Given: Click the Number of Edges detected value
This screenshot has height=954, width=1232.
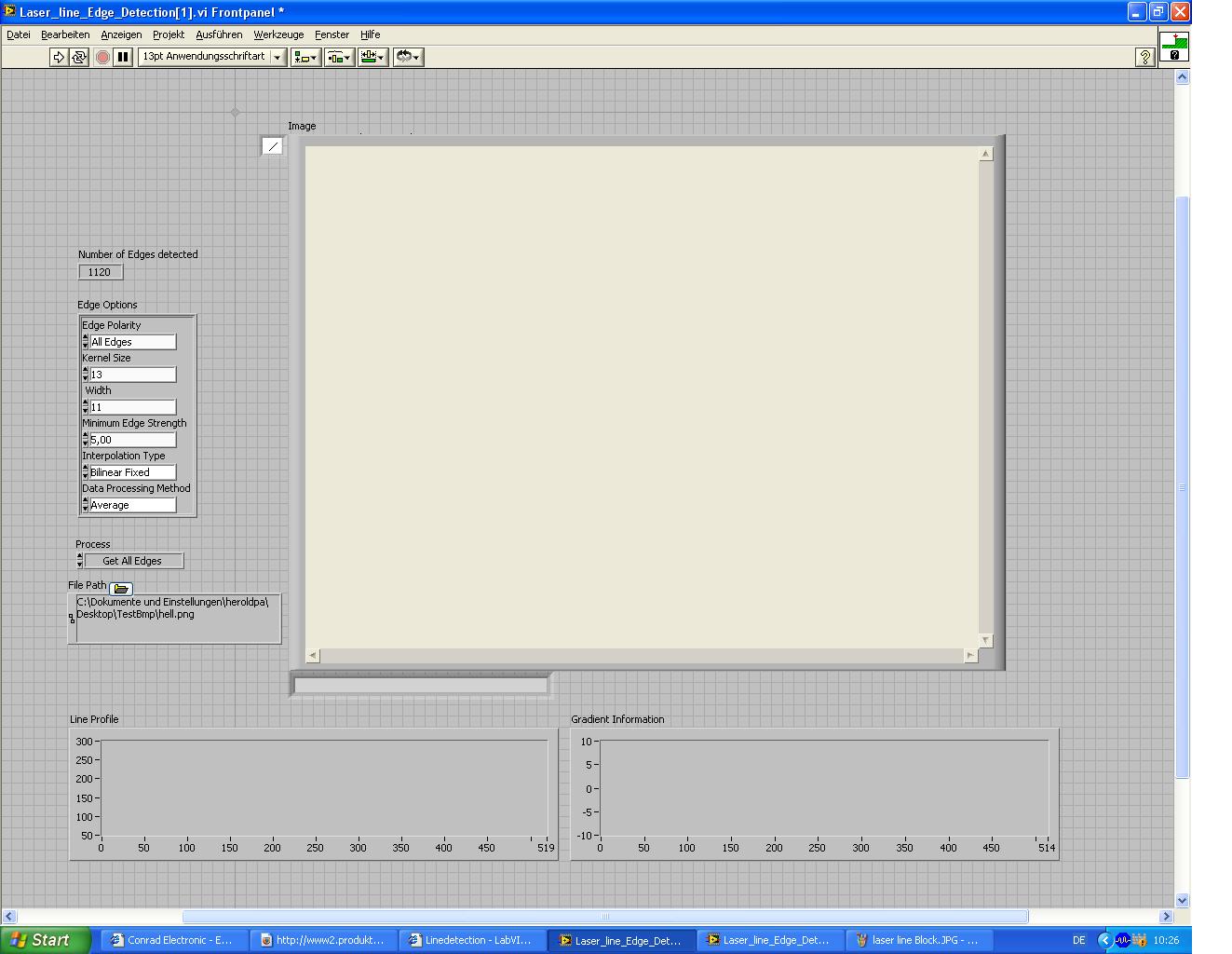Looking at the screenshot, I should point(100,272).
